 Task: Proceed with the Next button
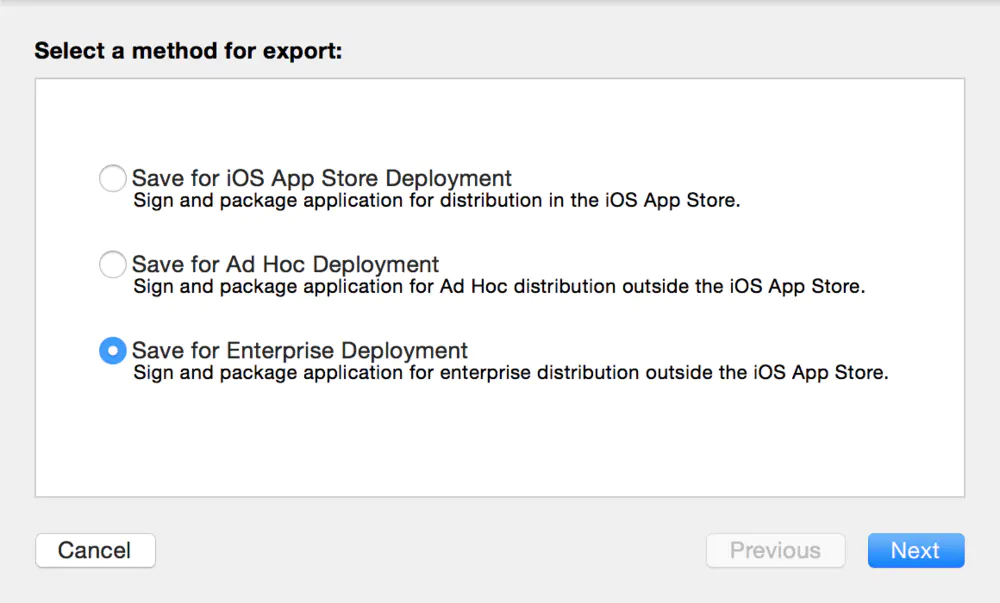pyautogui.click(x=916, y=550)
